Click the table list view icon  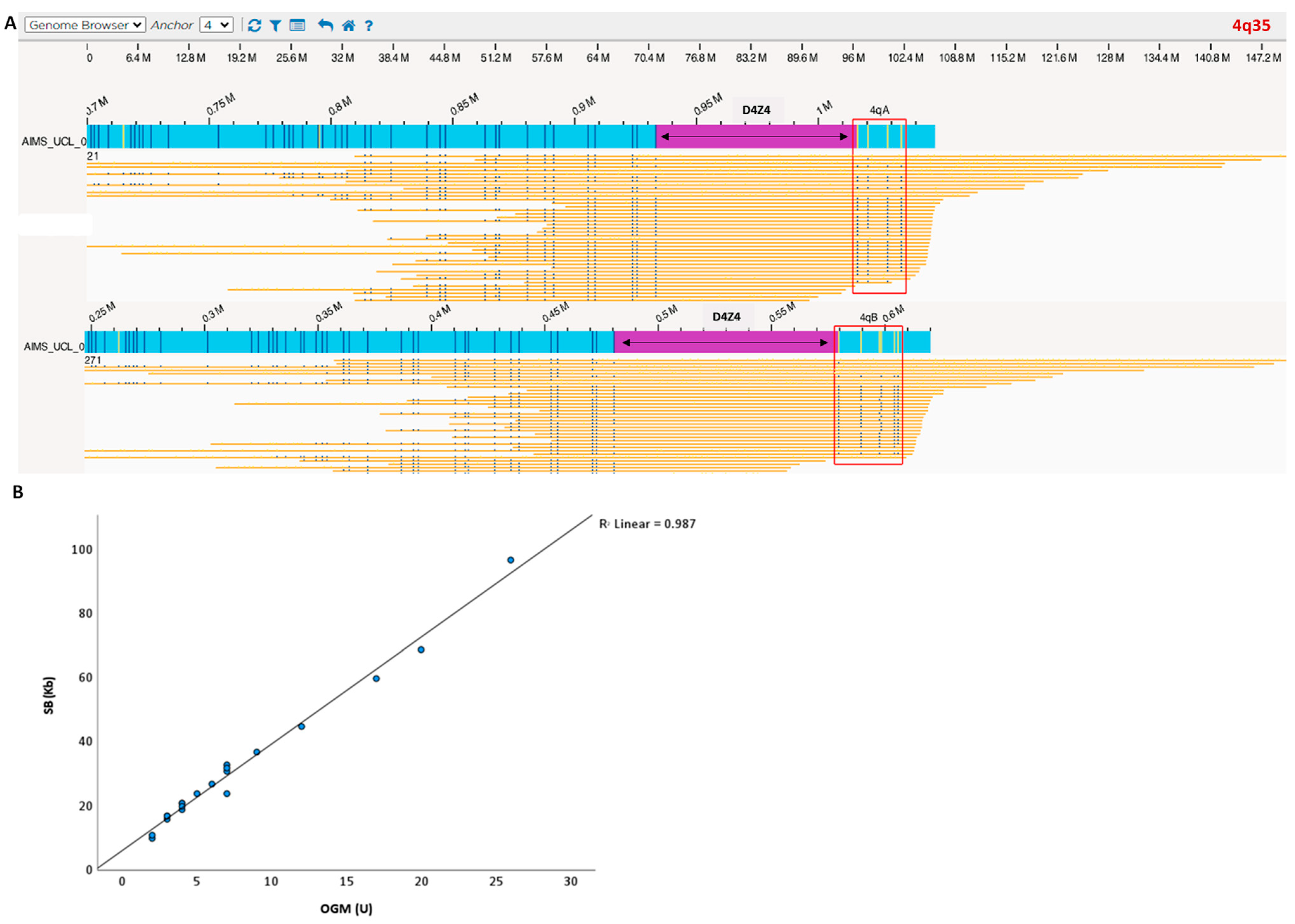click(297, 25)
